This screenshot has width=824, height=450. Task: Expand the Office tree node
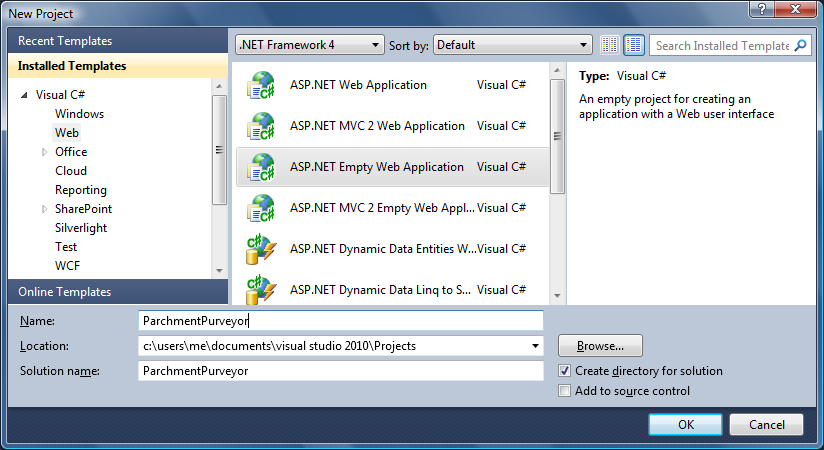(x=44, y=152)
